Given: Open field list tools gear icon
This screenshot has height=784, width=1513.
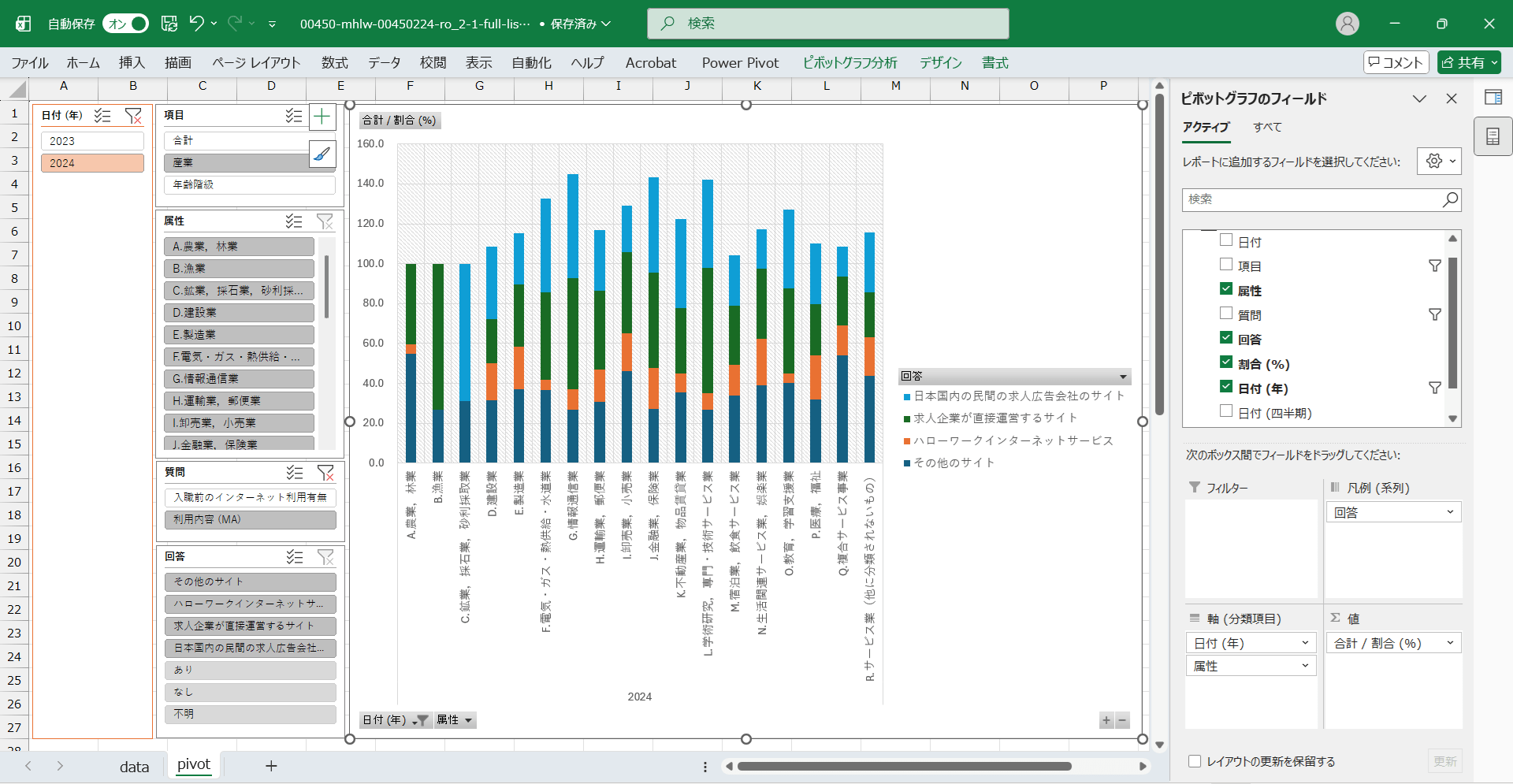Looking at the screenshot, I should click(1438, 161).
